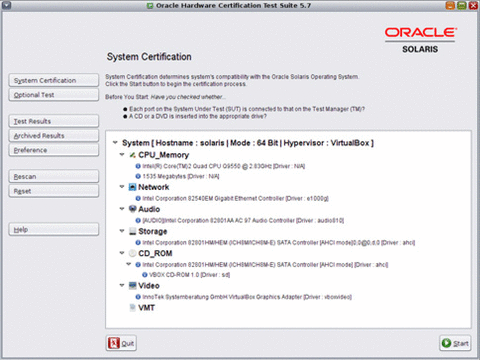The height and width of the screenshot is (360, 480).
Task: Click the Audio category icon
Action: tap(132, 209)
